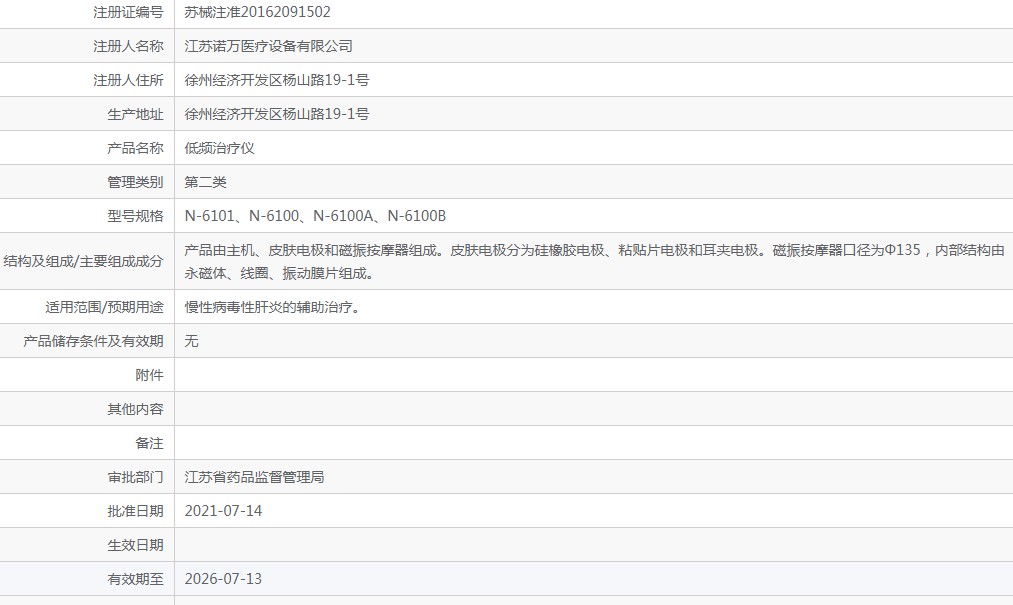The image size is (1013, 605).
Task: Click approval date 2021-07-14
Action: click(223, 511)
